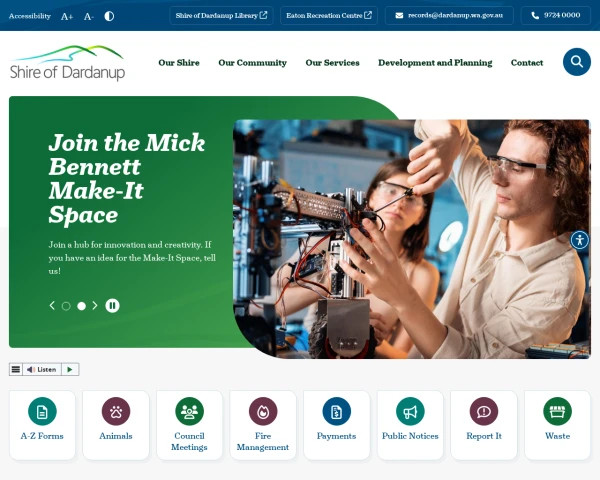Image resolution: width=600 pixels, height=480 pixels.
Task: Open Our Community menu
Action: [x=252, y=63]
